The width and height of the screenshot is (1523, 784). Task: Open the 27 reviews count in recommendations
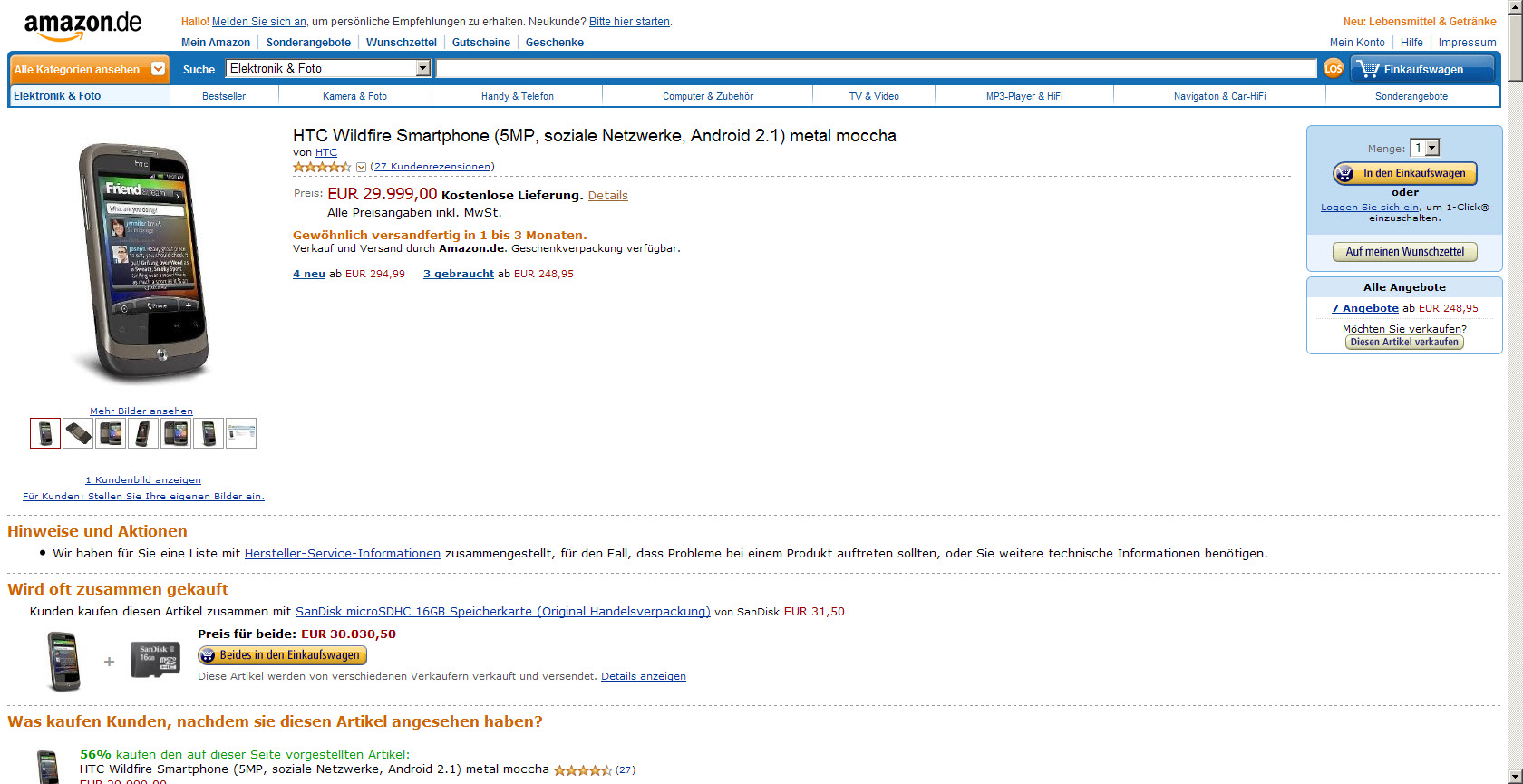[626, 770]
